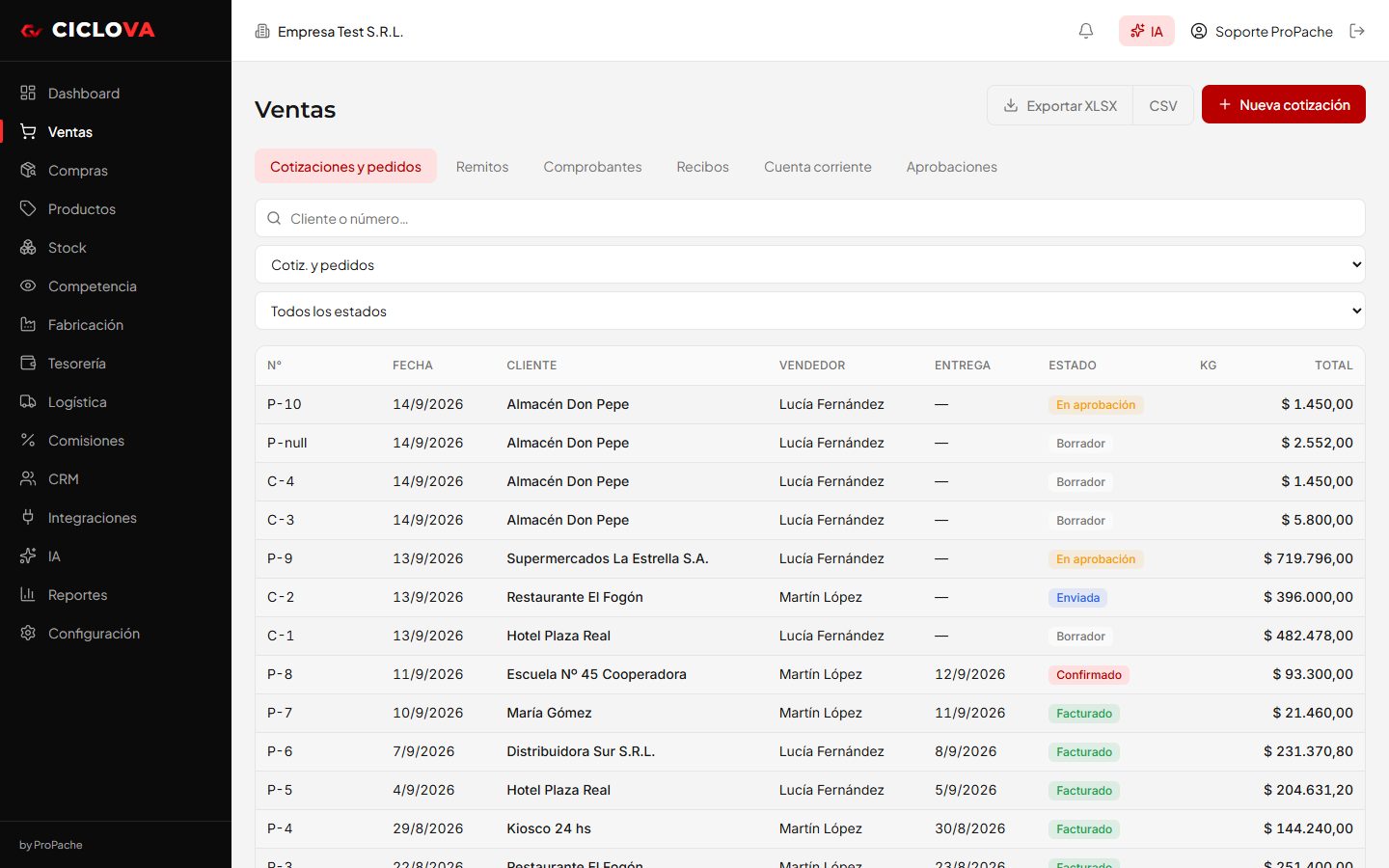Click the Confirmado status badge on P-8

[1089, 674]
